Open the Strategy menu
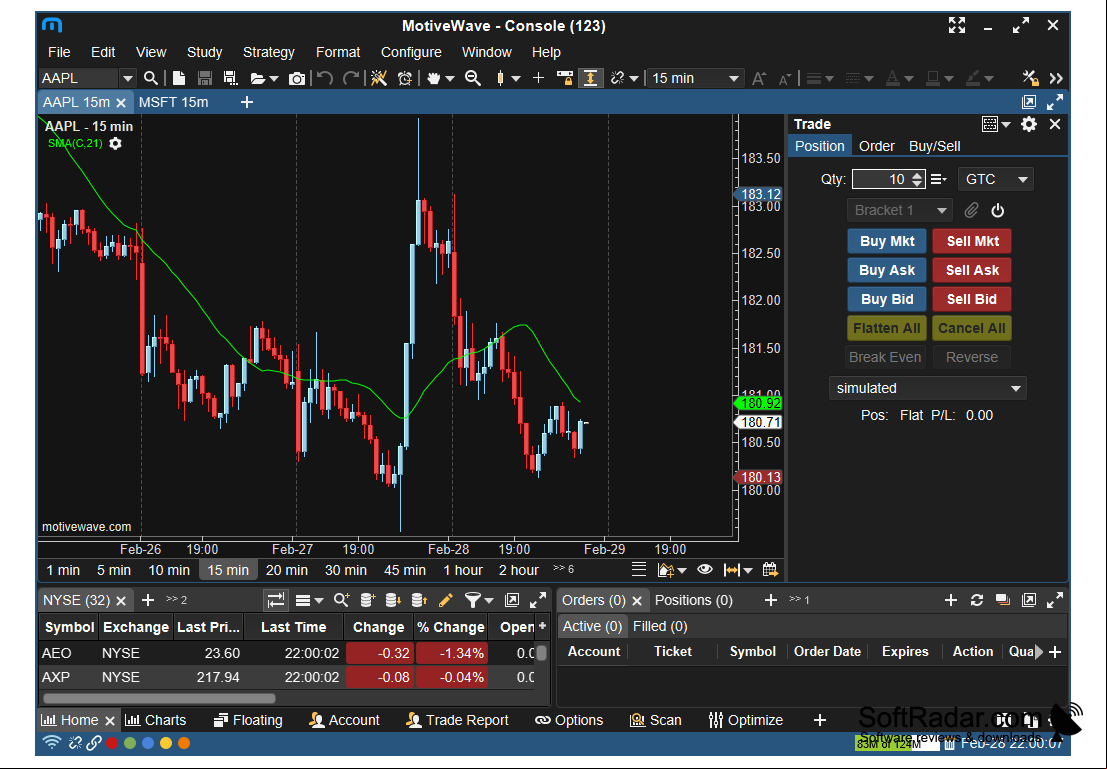Screen dimensions: 1107x769 (x=268, y=52)
